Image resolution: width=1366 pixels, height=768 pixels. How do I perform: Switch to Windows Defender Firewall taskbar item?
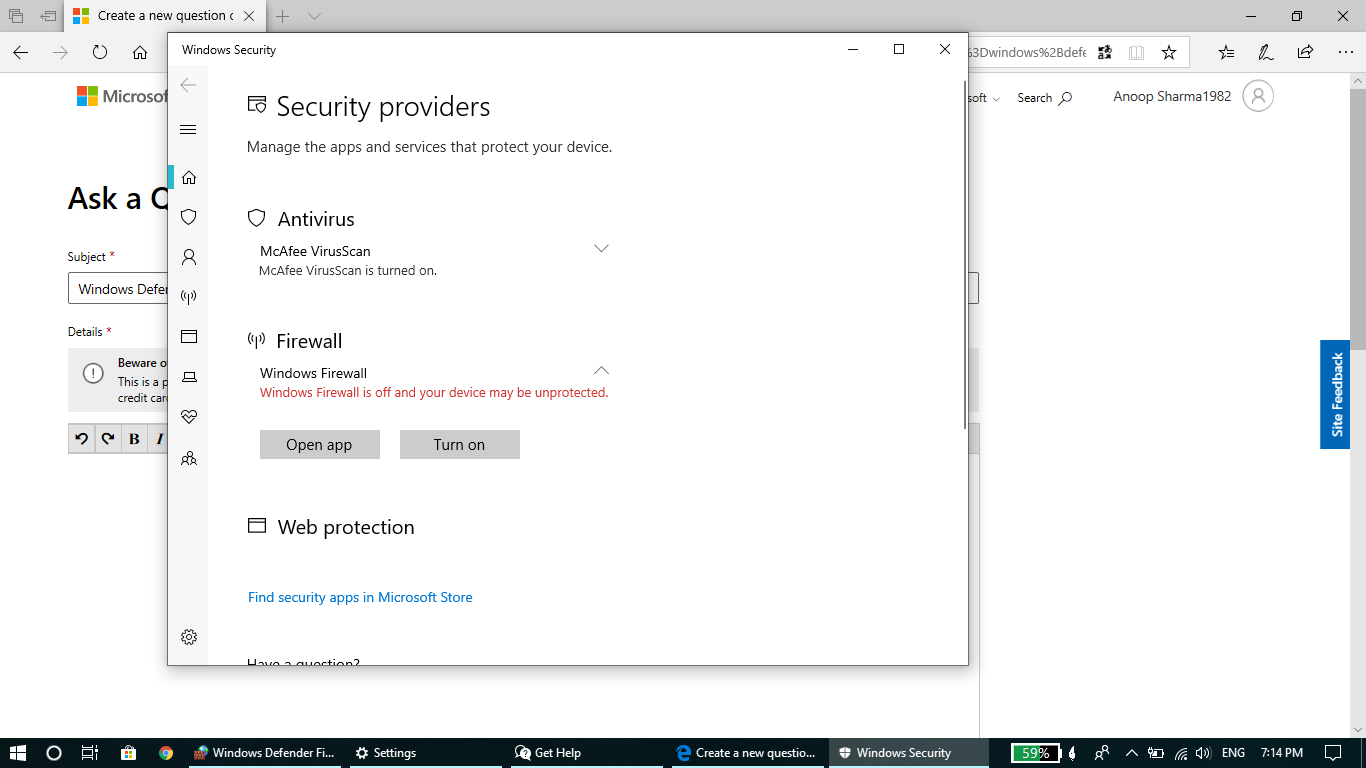click(265, 753)
